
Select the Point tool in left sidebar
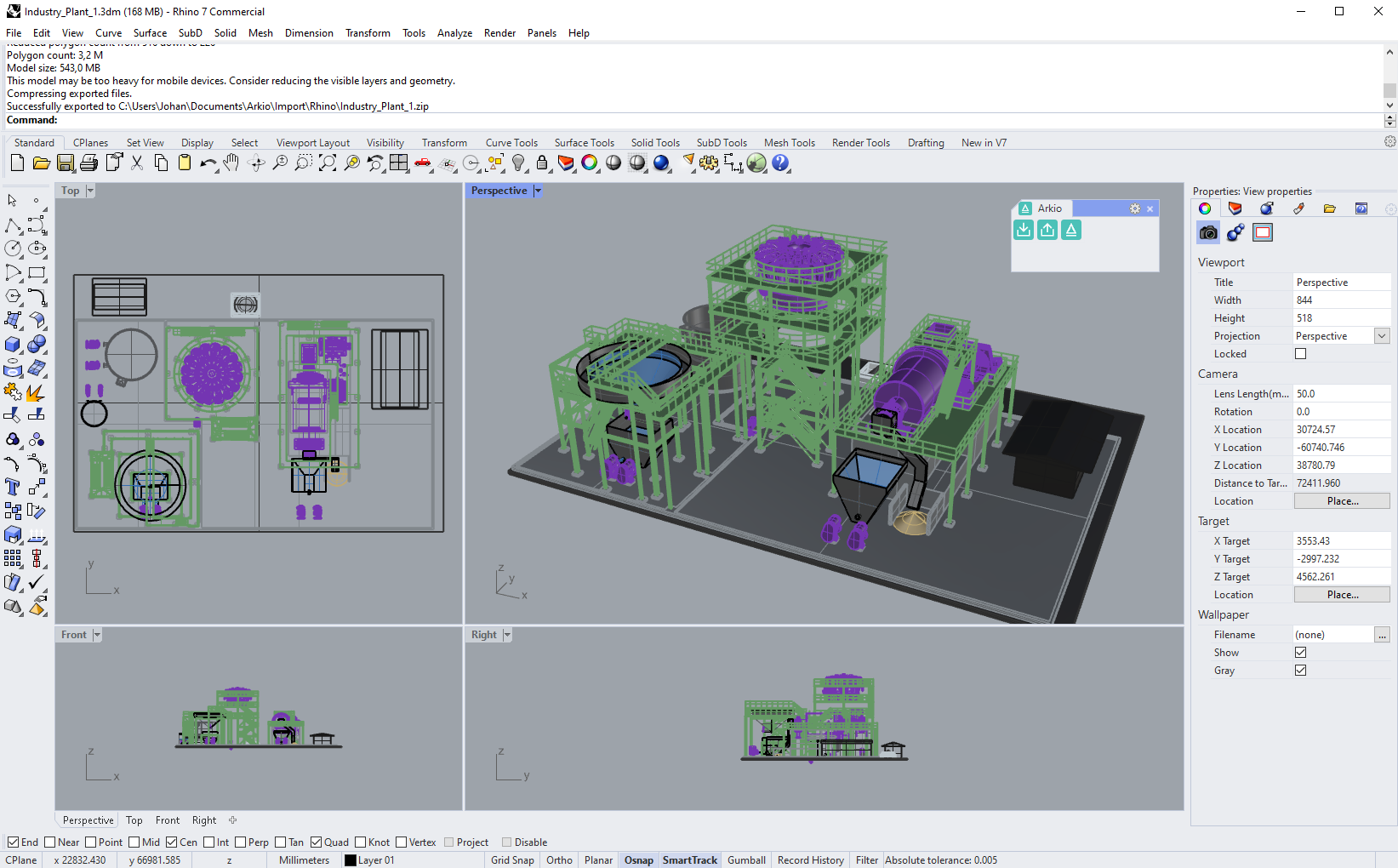[x=36, y=201]
